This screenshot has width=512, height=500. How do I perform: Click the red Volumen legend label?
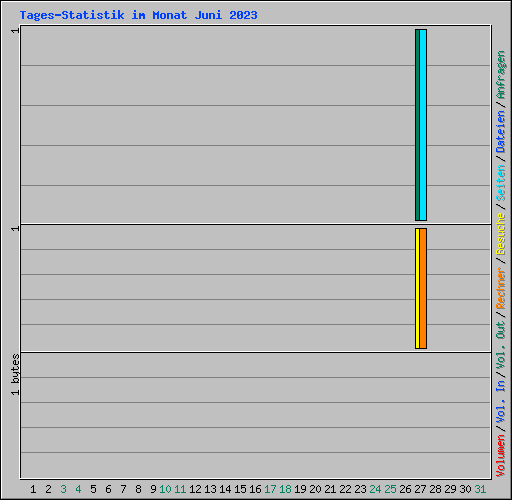pos(500,456)
